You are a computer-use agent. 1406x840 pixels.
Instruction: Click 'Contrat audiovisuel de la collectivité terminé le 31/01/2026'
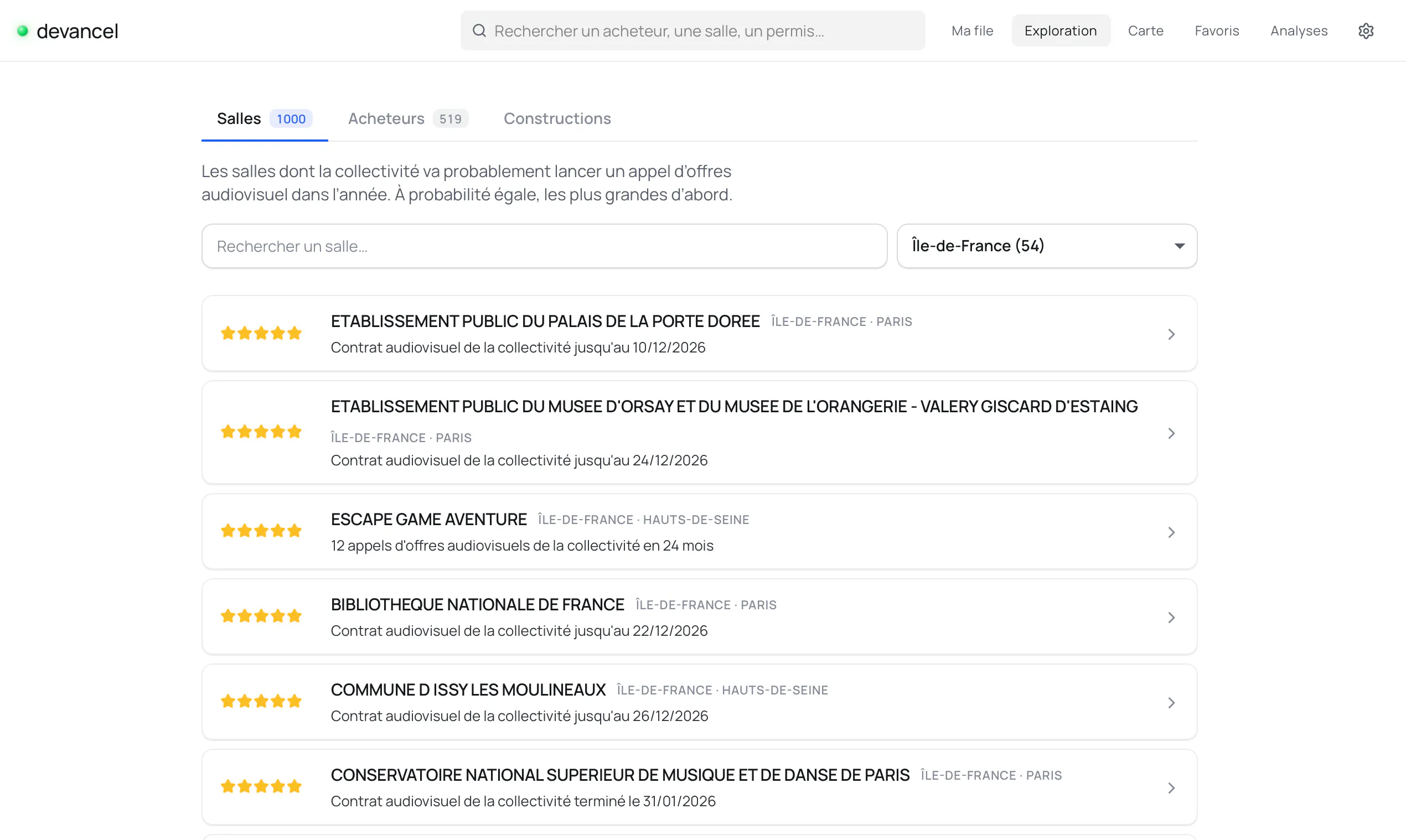pos(523,801)
